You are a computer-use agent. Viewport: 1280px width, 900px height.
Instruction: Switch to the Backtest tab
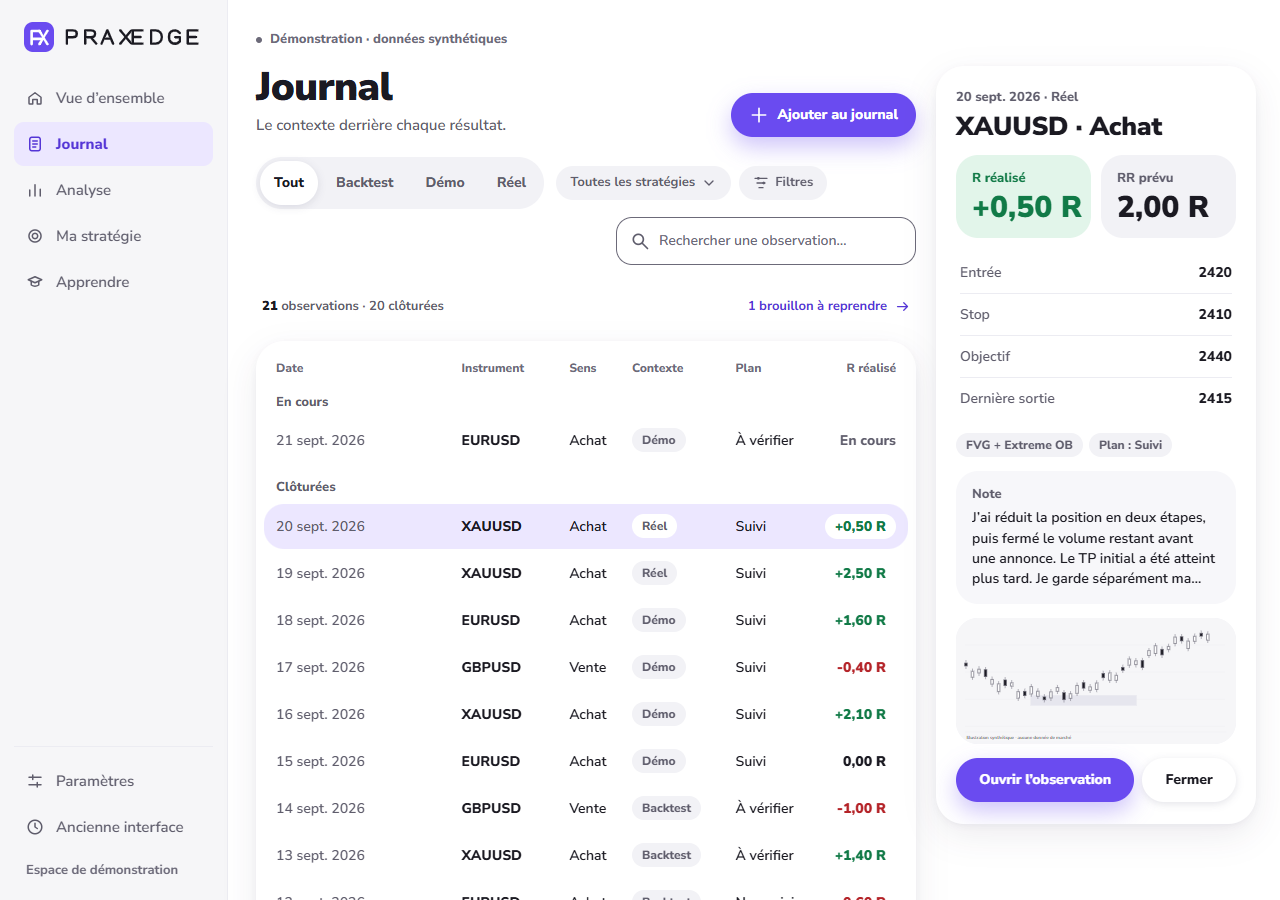tap(365, 183)
